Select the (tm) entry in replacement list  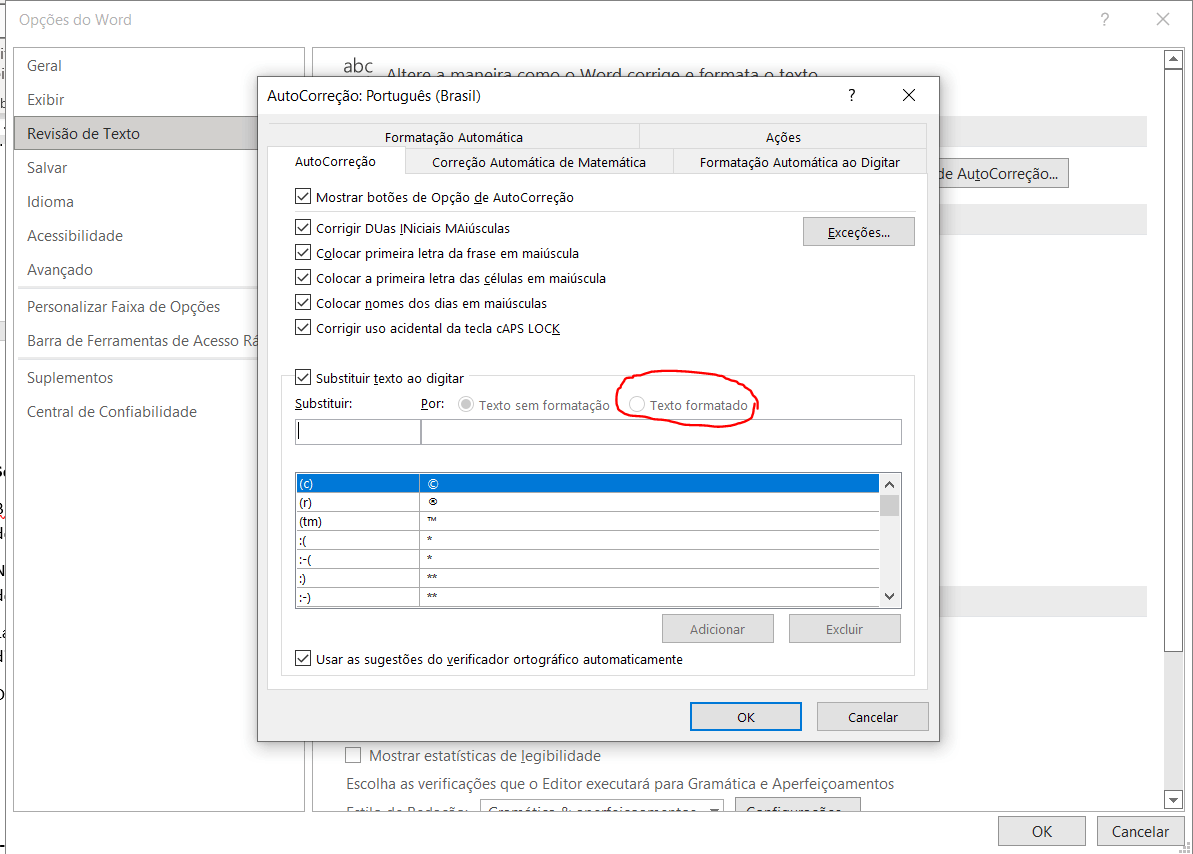[587, 521]
